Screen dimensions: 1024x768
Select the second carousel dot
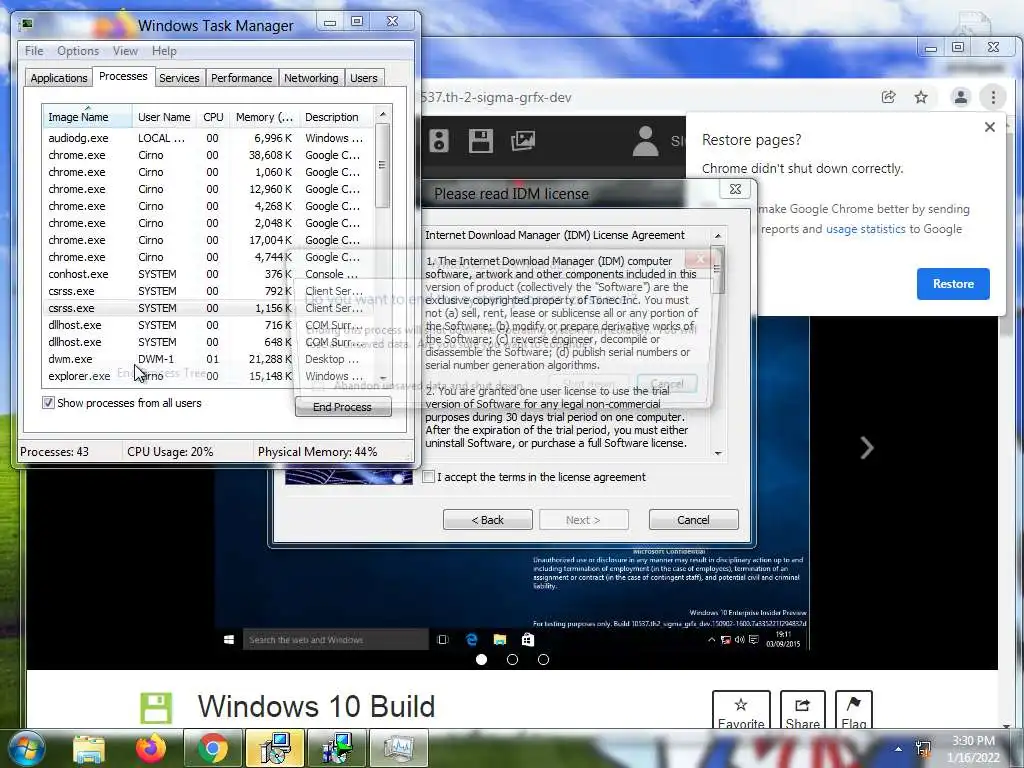pos(513,660)
